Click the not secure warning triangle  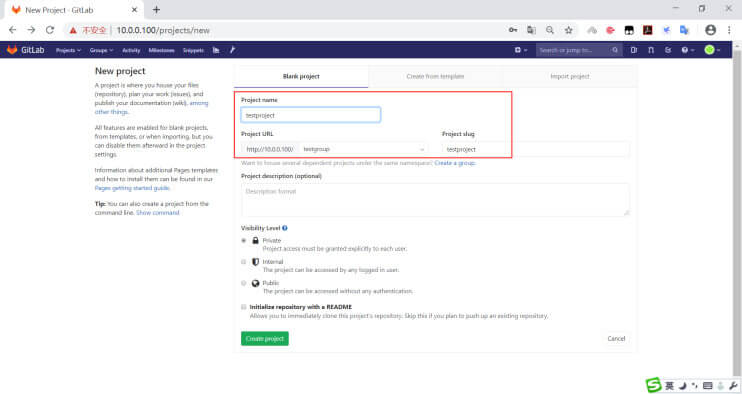(x=73, y=30)
